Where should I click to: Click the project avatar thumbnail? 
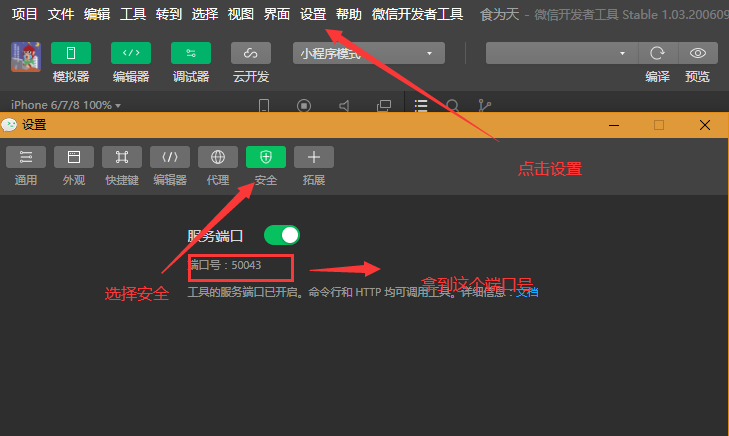click(26, 57)
